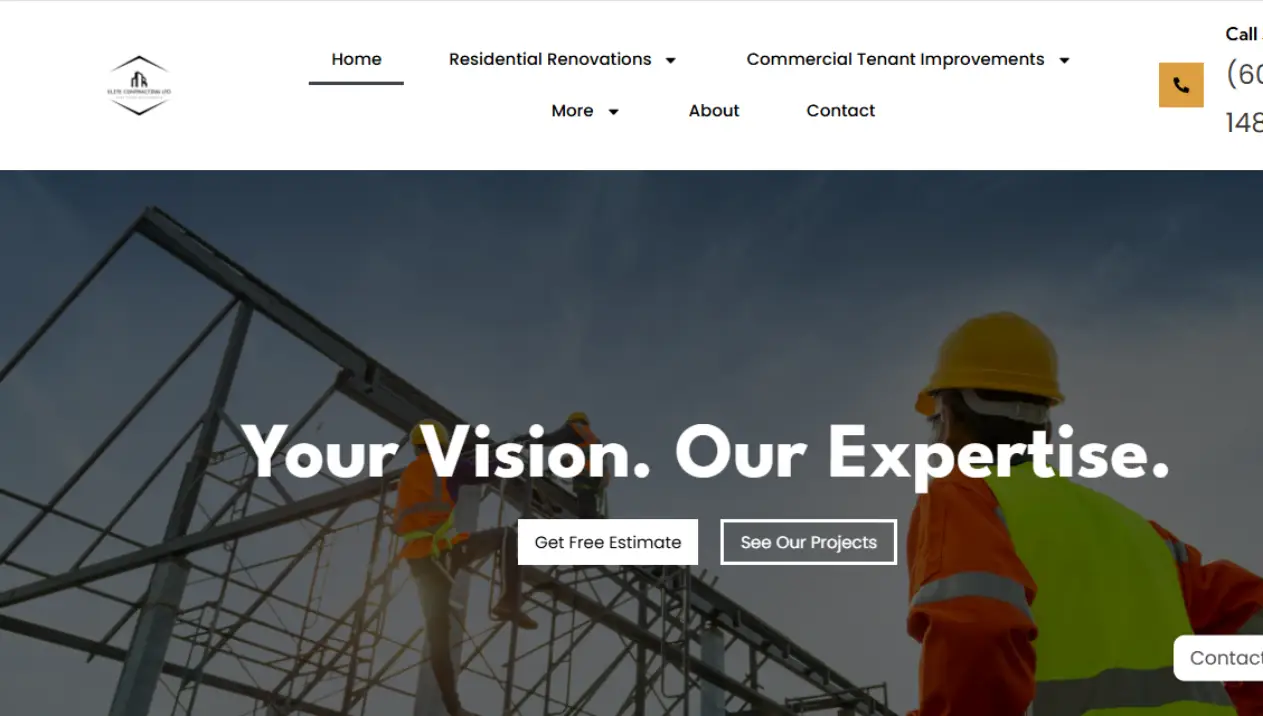Viewport: 1263px width, 716px height.
Task: Open the Home menu item
Action: [356, 59]
